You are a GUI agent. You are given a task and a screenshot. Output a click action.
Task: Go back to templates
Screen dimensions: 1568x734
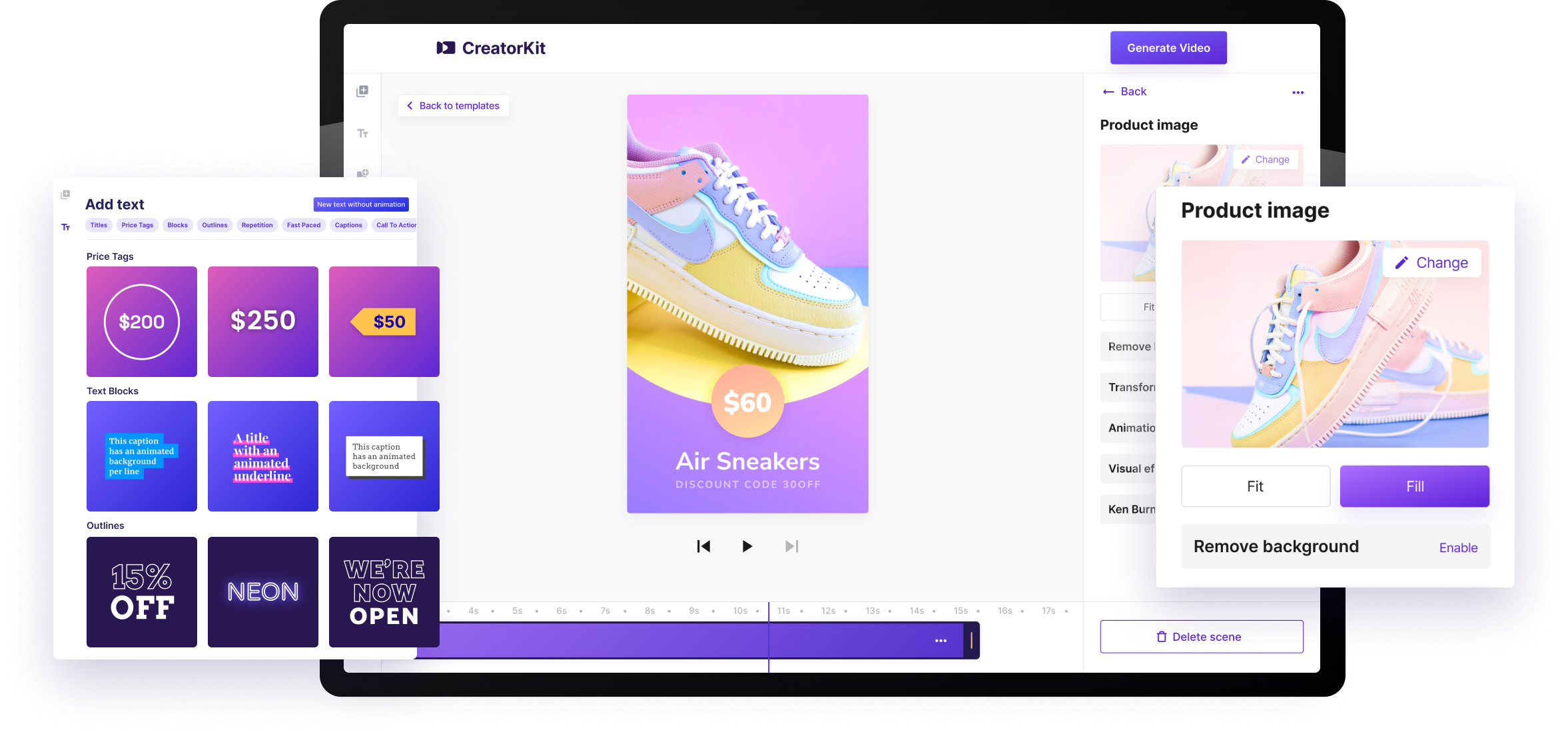tap(454, 106)
